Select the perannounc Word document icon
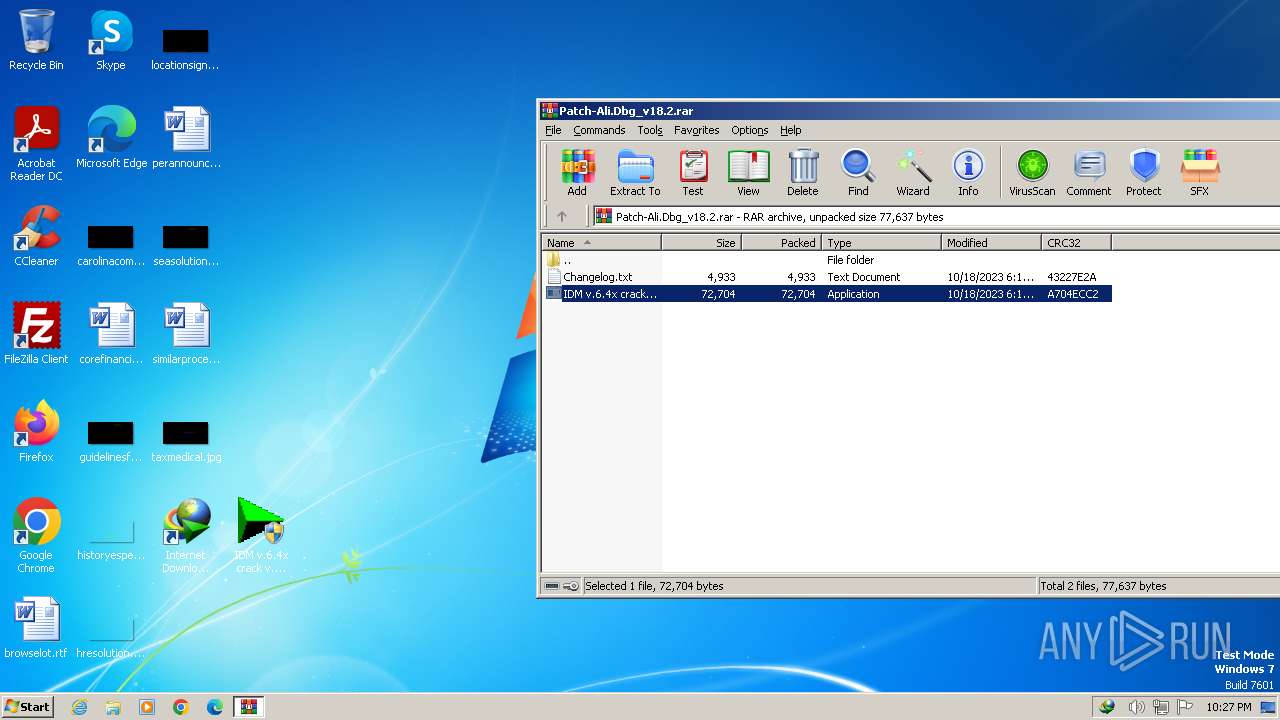 click(x=186, y=138)
